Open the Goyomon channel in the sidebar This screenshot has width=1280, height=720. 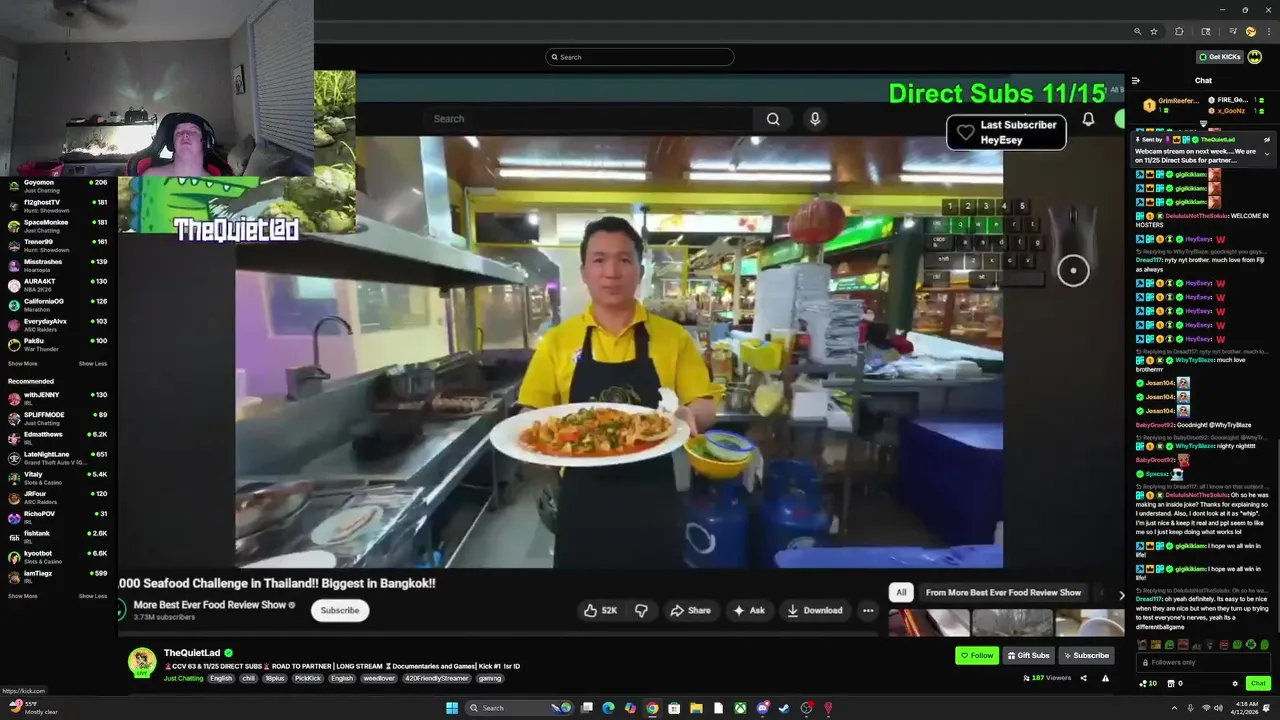58,186
